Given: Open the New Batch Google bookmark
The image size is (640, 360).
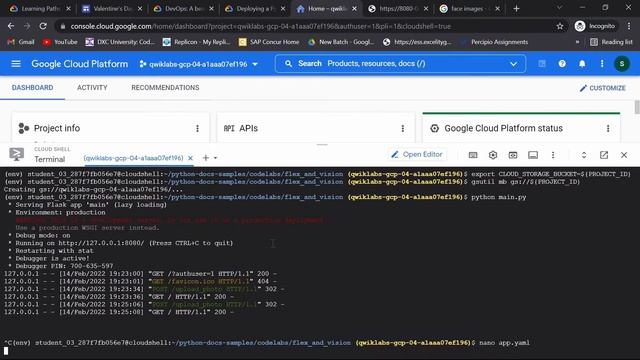Looking at the screenshot, I should point(341,42).
